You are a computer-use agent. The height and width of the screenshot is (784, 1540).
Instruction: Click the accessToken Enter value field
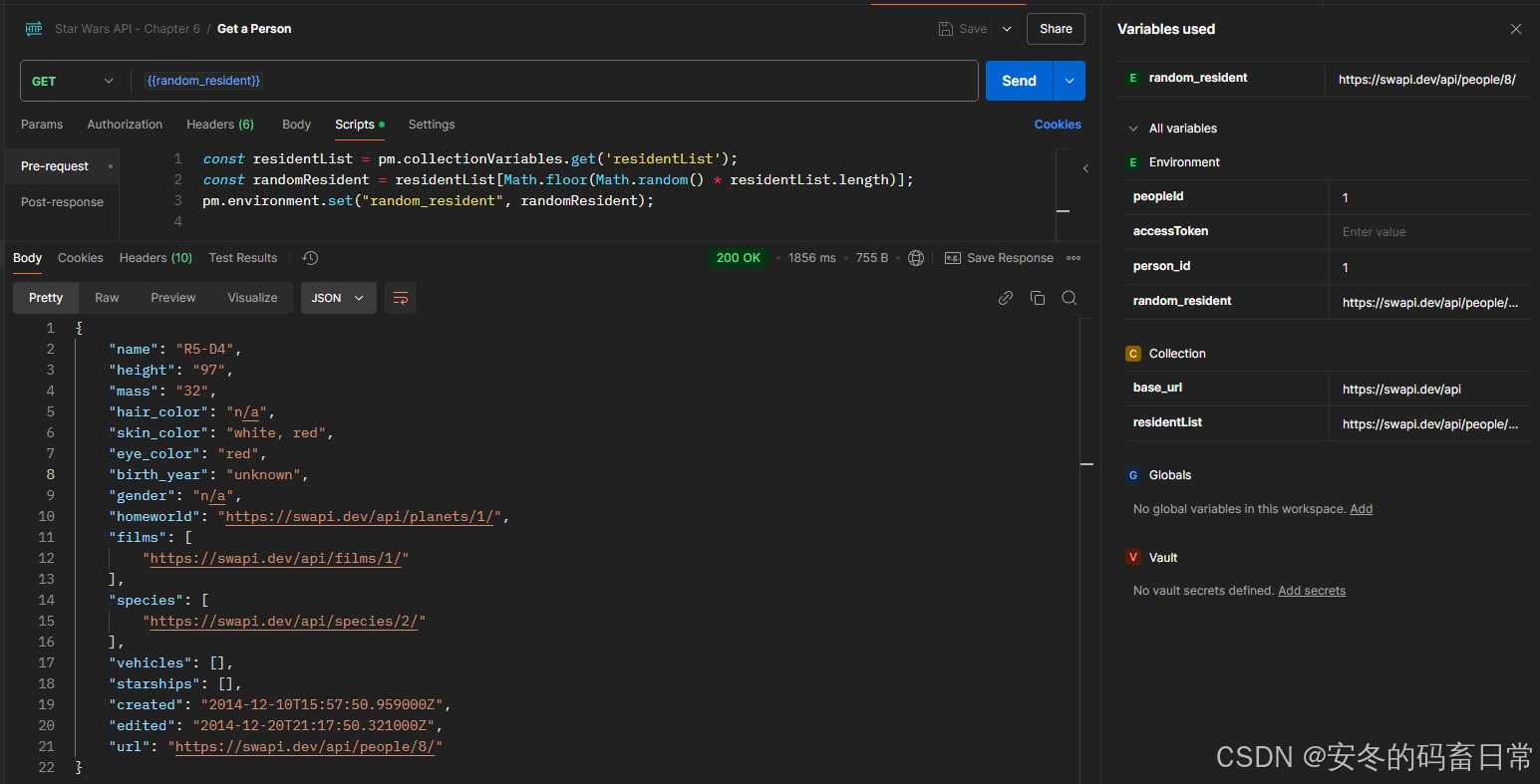(x=1430, y=232)
